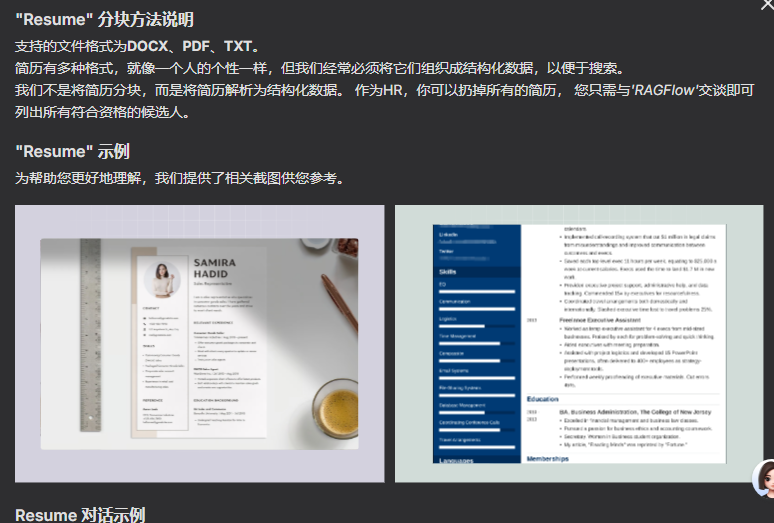Close the Resume chunking method panel
Image resolution: width=774 pixels, height=523 pixels.
pos(768,5)
